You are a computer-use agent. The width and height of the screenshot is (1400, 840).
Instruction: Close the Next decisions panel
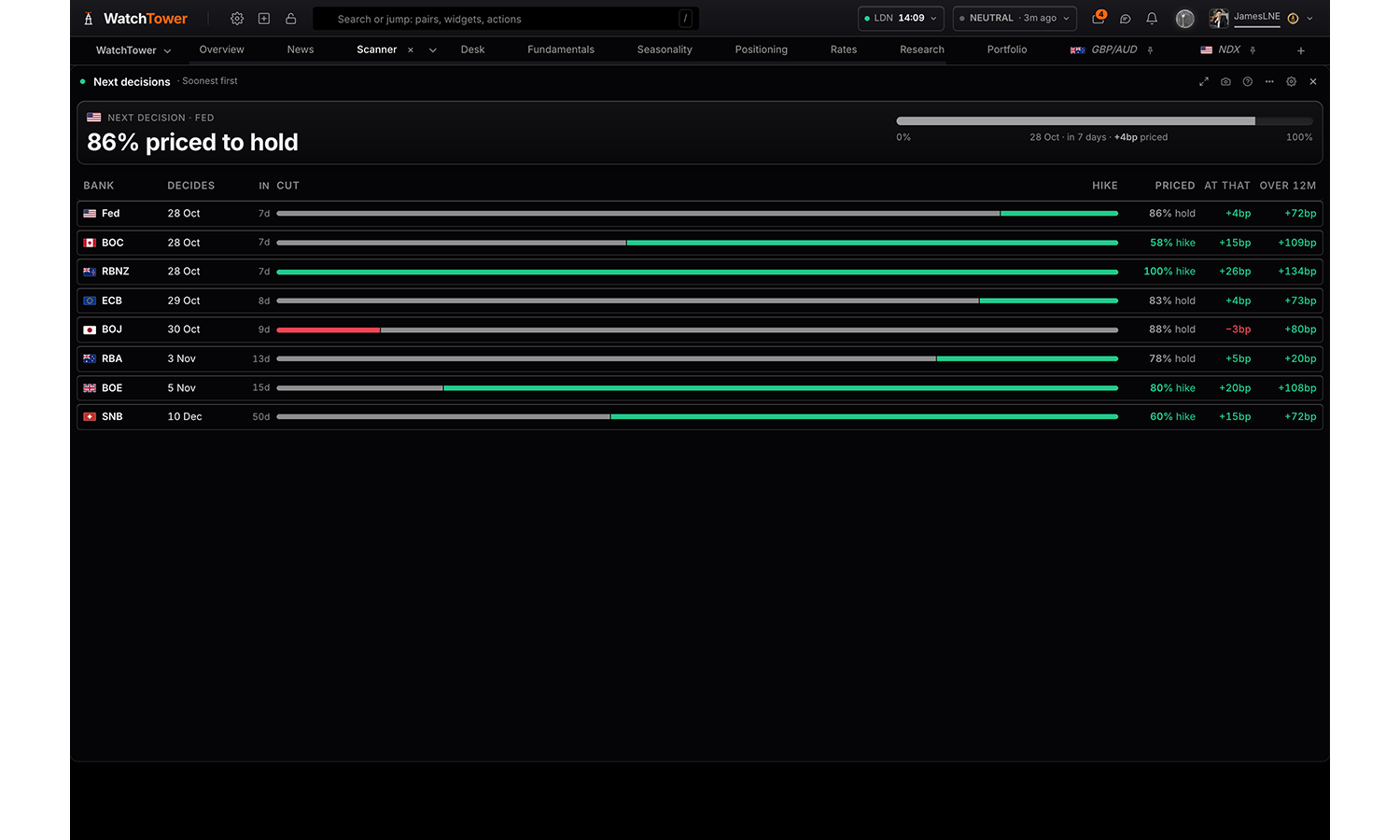click(x=1313, y=82)
